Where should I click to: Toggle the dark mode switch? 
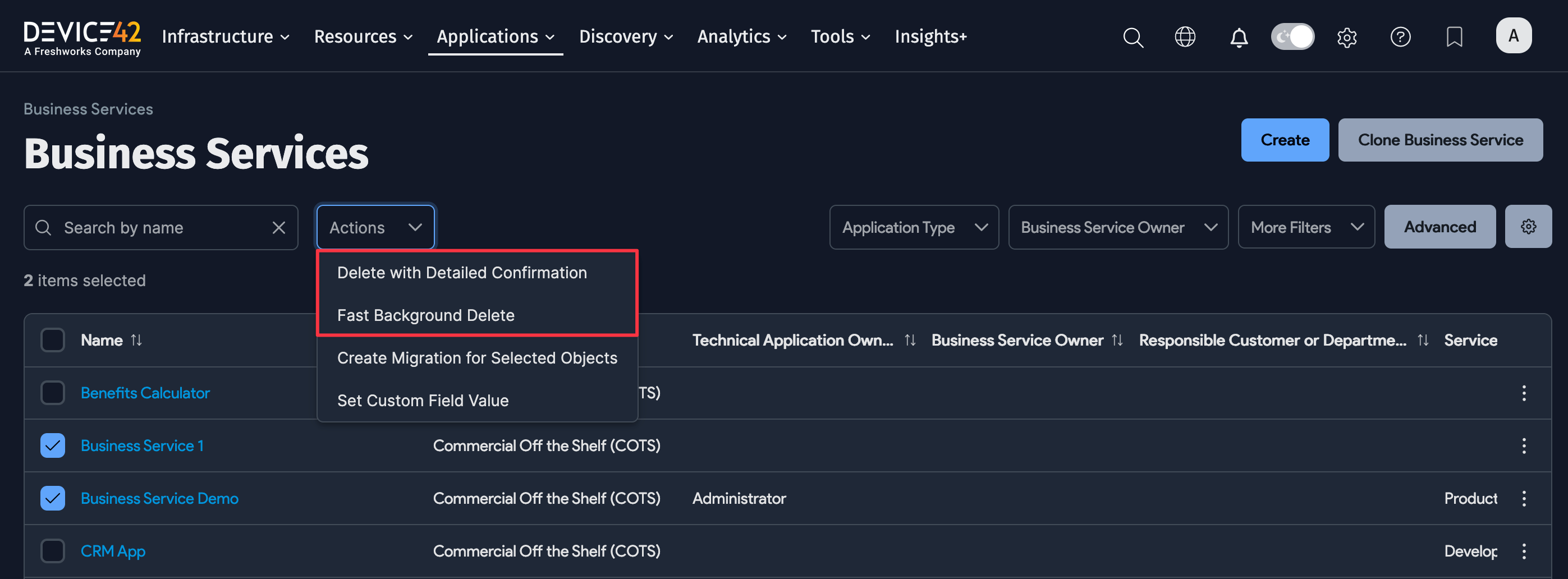1292,37
